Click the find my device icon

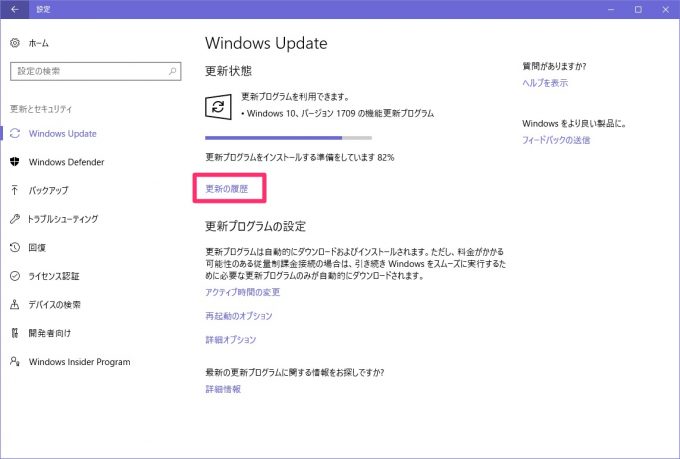pyautogui.click(x=15, y=305)
